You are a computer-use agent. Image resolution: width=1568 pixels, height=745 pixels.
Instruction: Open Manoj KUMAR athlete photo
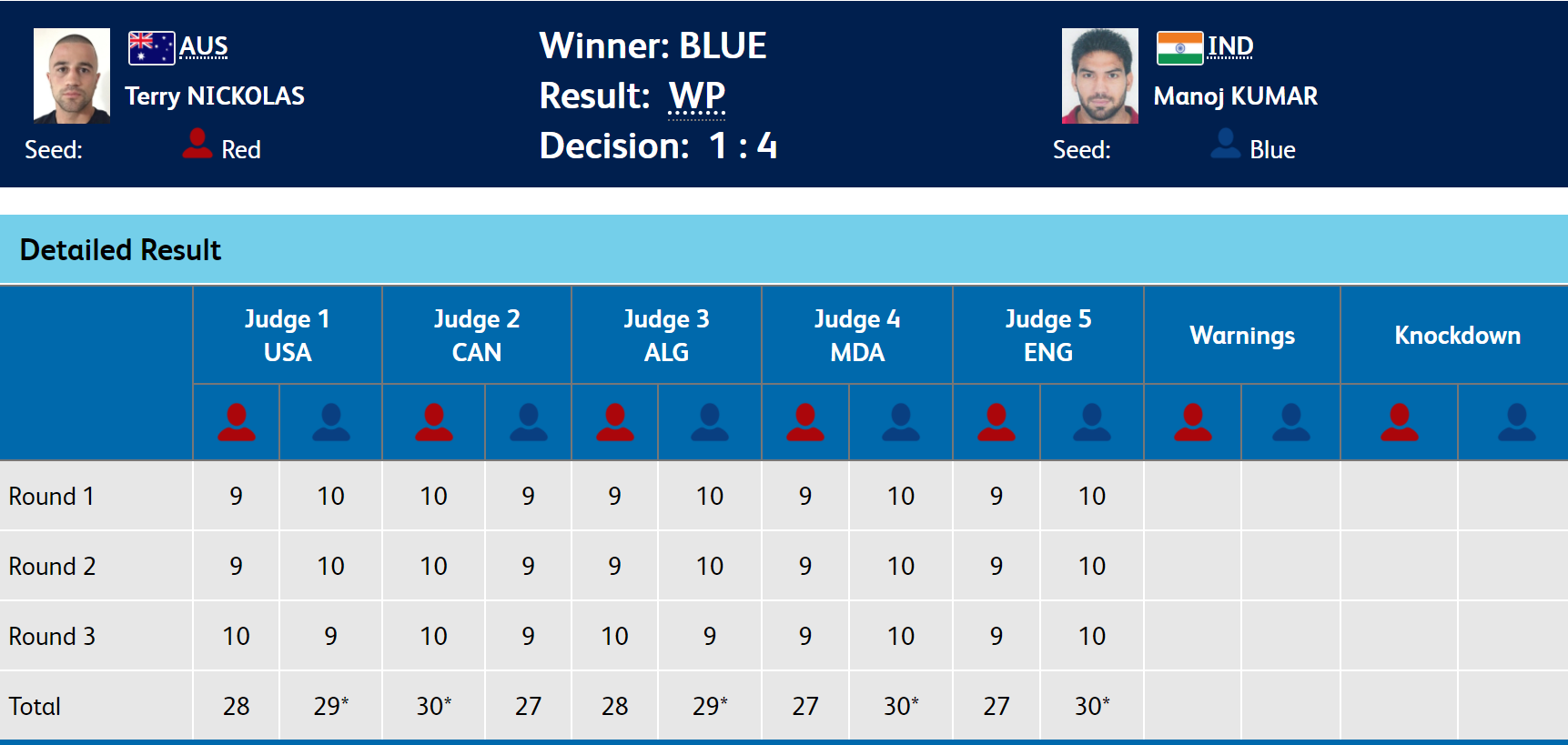pos(1100,76)
